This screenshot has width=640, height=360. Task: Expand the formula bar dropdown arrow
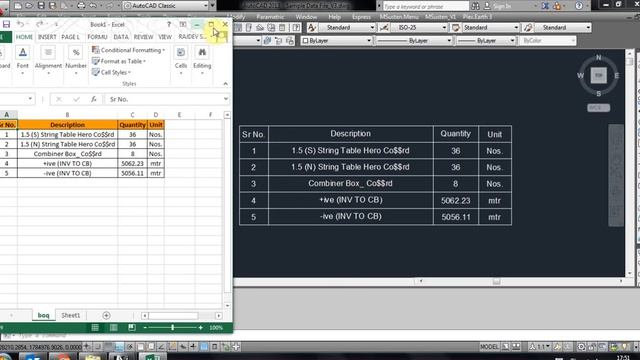click(x=226, y=99)
